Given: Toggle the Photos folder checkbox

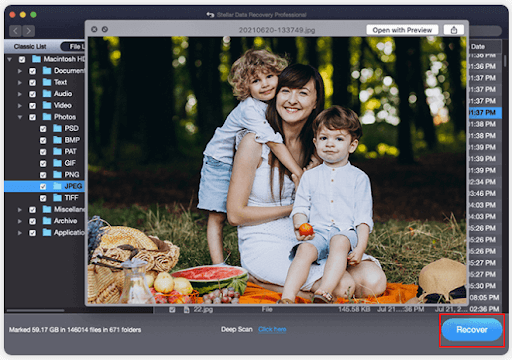Looking at the screenshot, I should coord(32,117).
